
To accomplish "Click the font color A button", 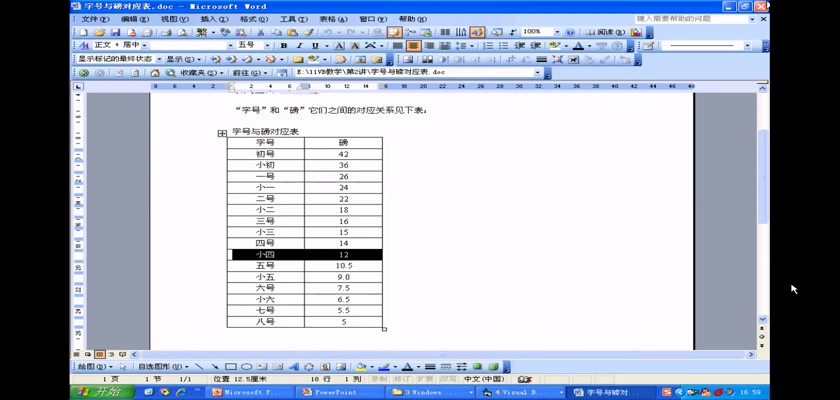I will (578, 46).
